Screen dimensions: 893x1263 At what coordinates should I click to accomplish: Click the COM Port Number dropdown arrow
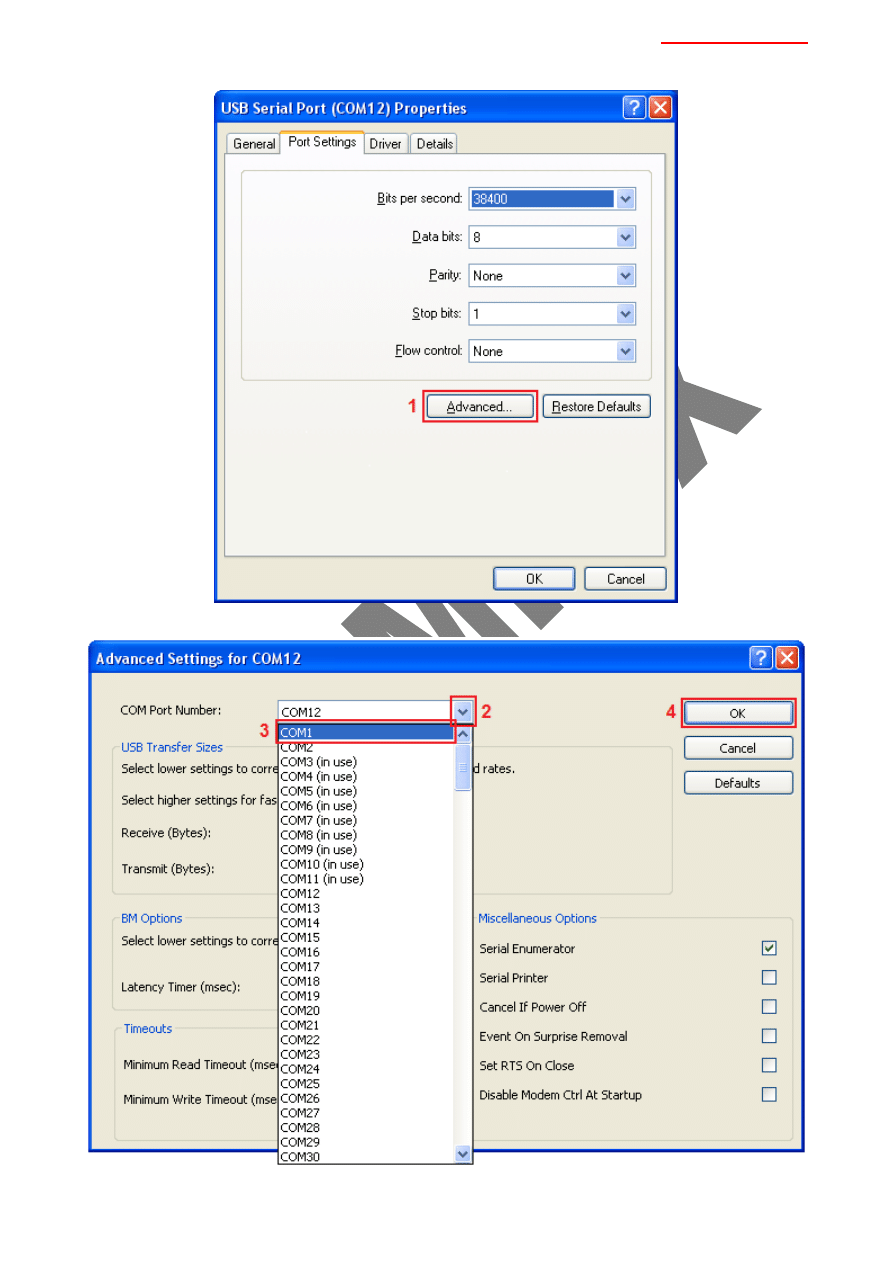[463, 712]
